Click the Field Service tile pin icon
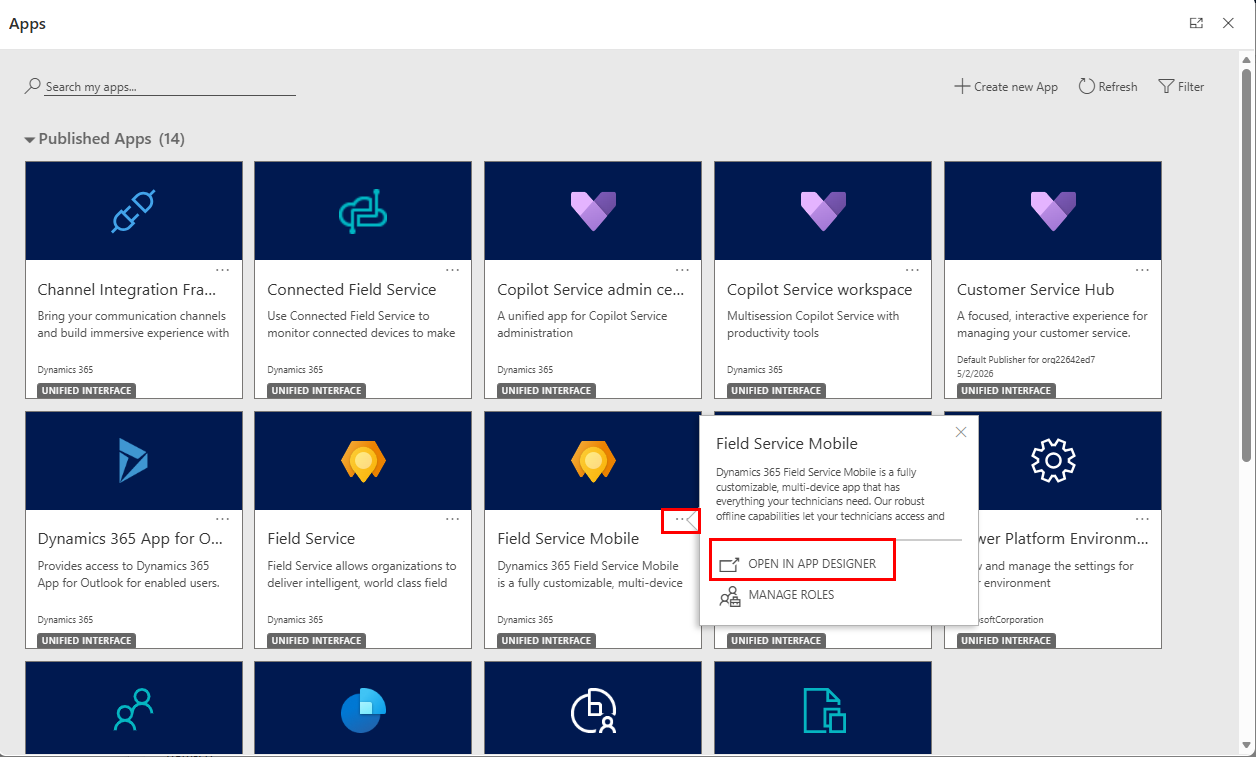 [x=363, y=461]
